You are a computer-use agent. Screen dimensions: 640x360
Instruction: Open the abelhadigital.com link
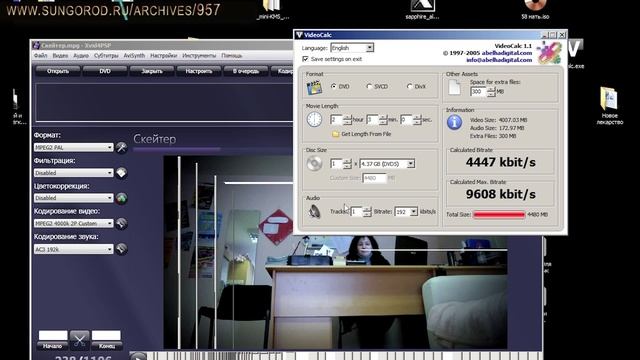coord(507,53)
